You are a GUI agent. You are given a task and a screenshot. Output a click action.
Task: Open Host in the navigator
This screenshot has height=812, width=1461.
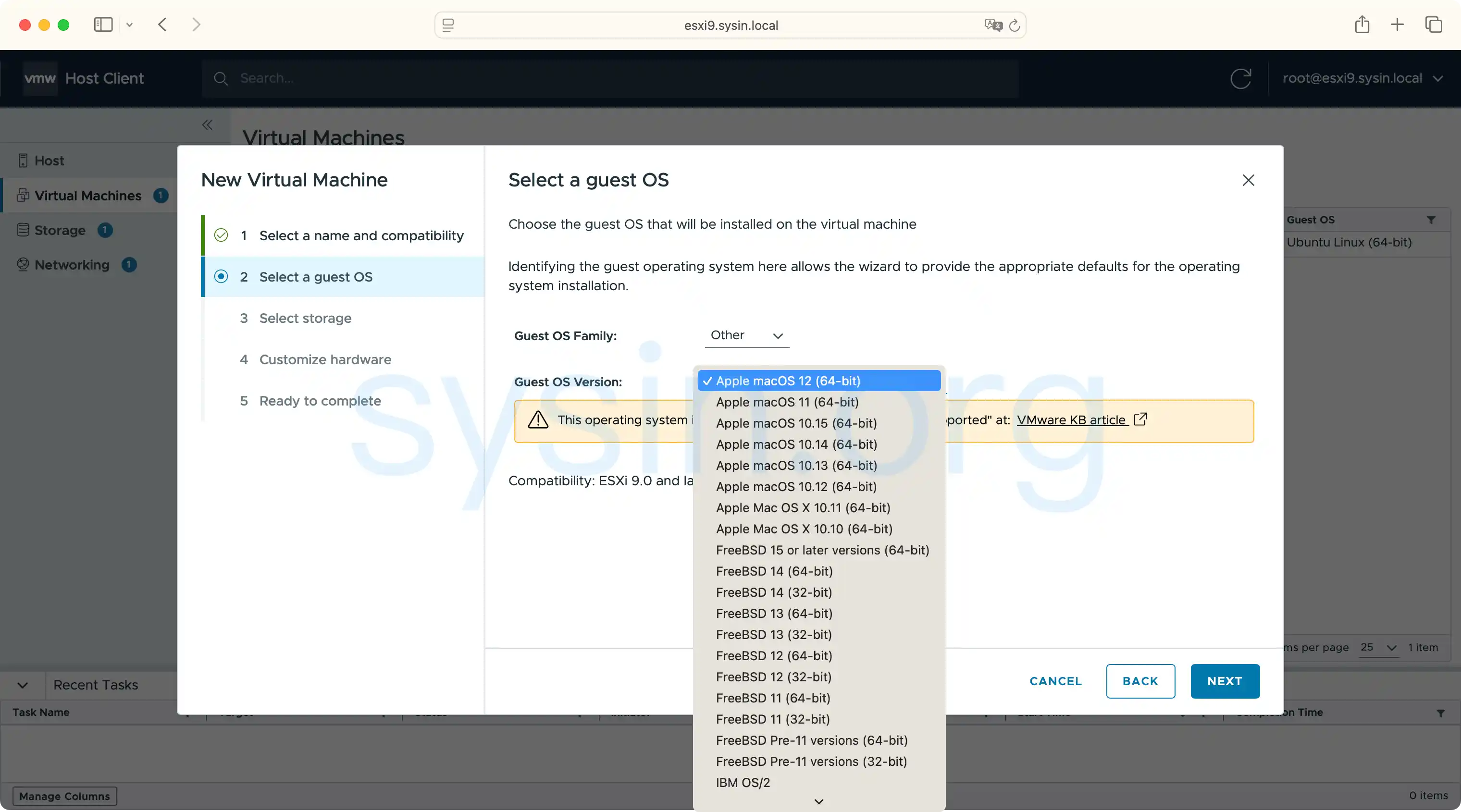(x=50, y=160)
